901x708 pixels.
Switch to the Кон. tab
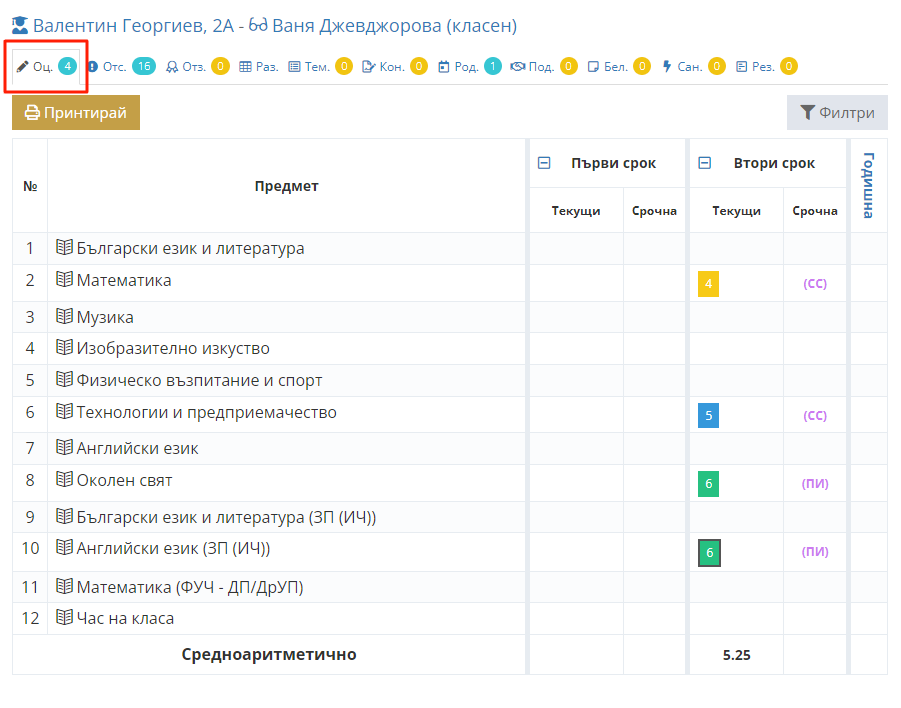pos(394,67)
